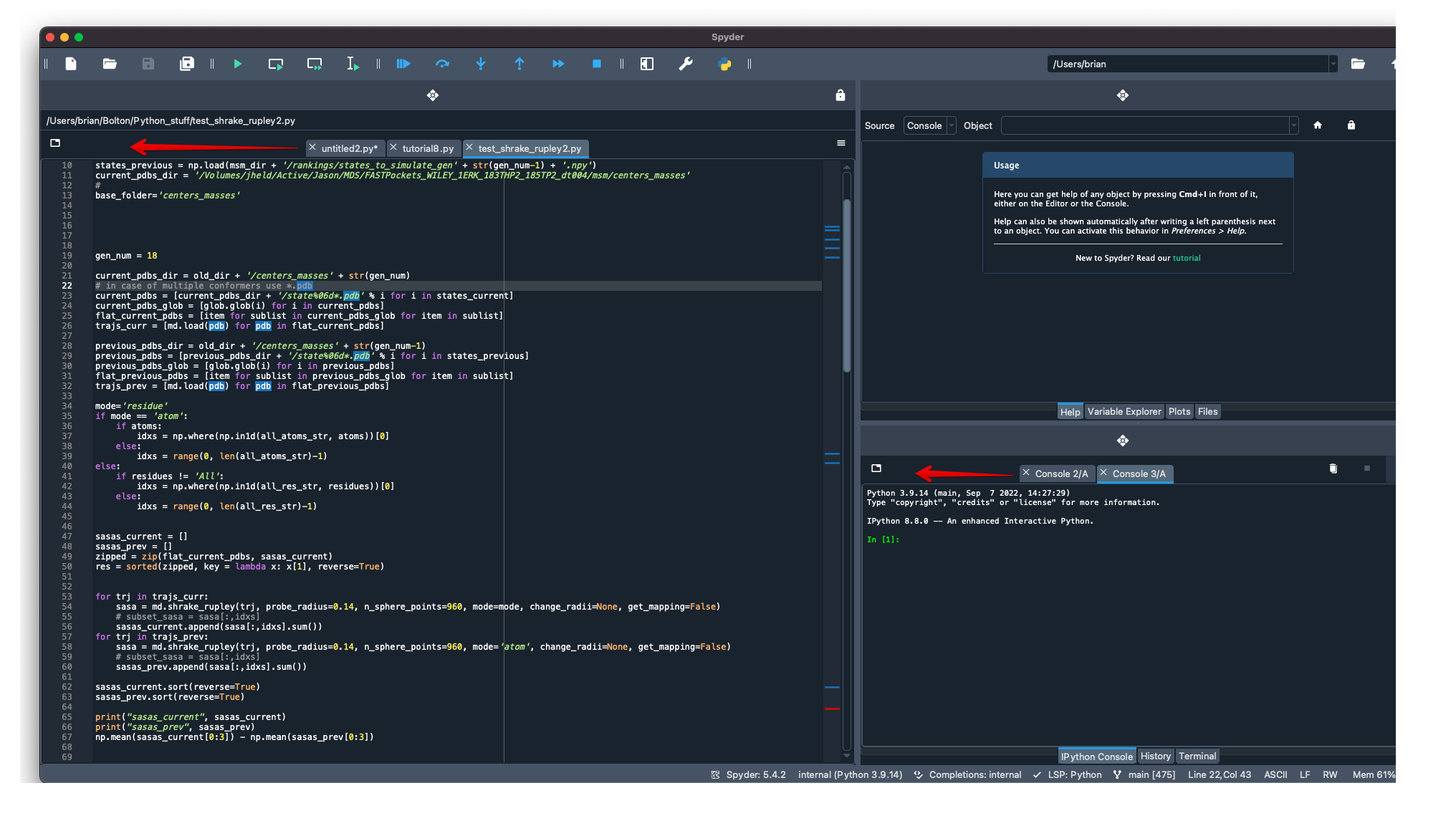Click the Stop debugging square icon
This screenshot has width=1456, height=836.
pos(596,64)
